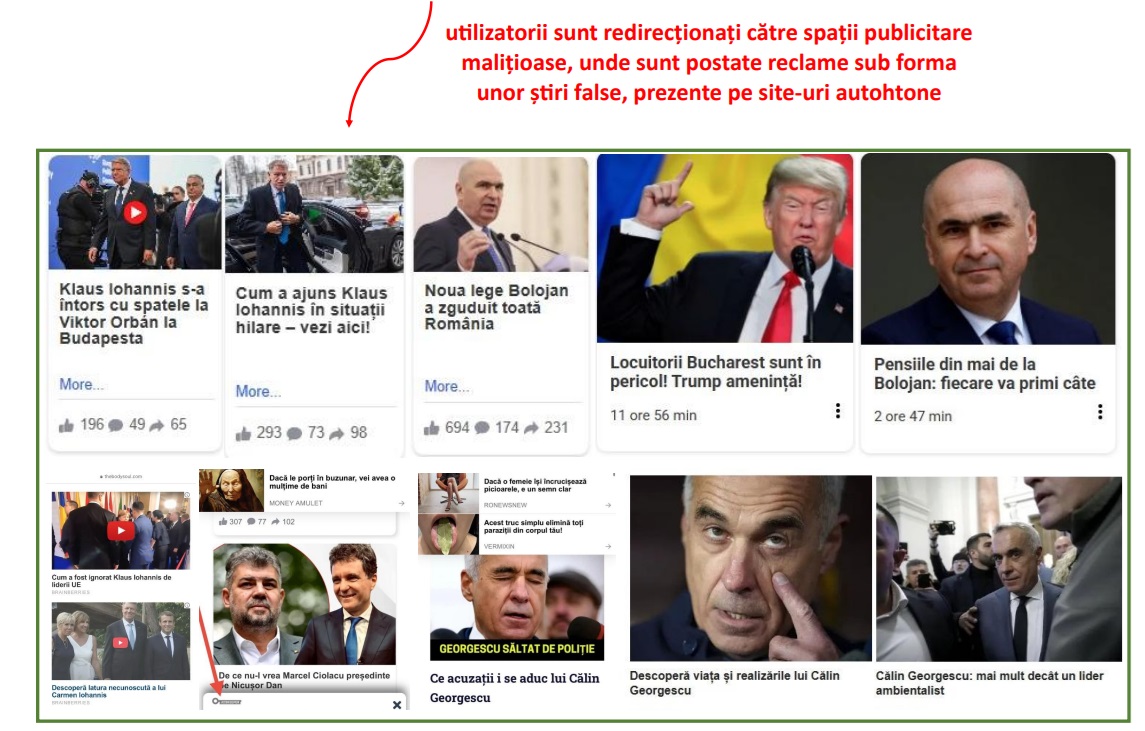Click the large Bolojan portrait above 'Pensiile din mai'

(x=987, y=249)
